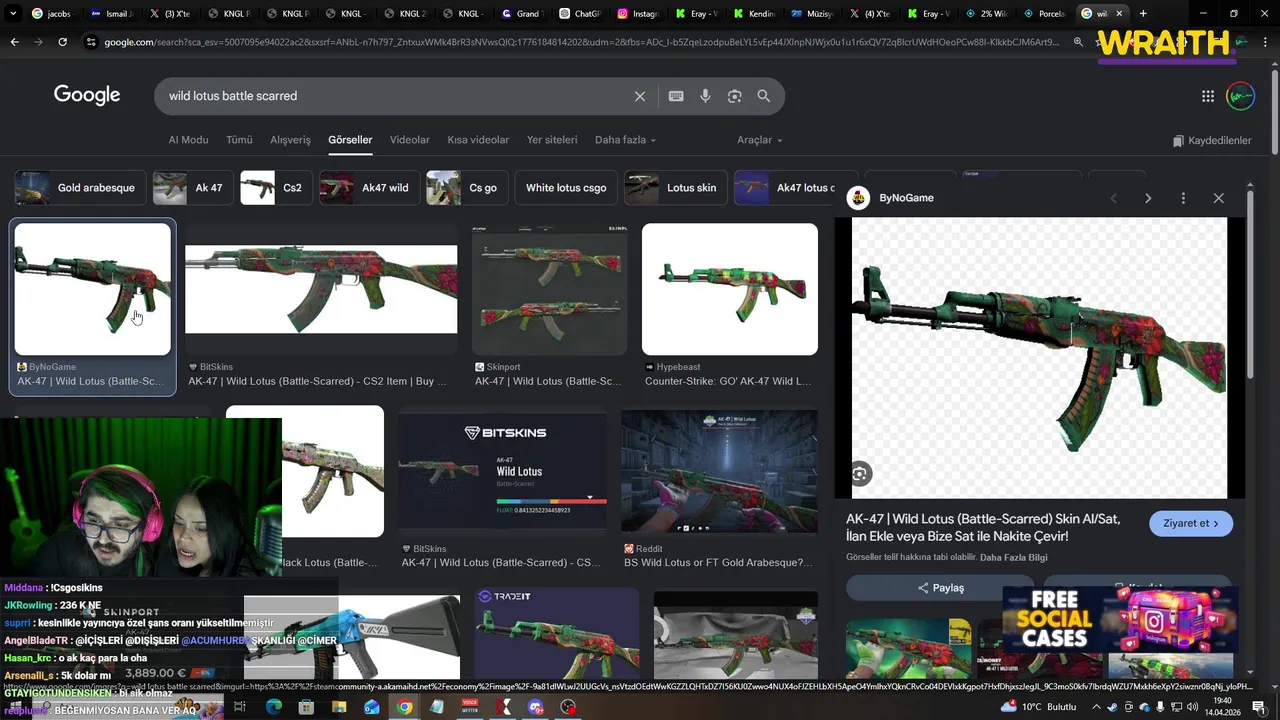Image resolution: width=1280 pixels, height=720 pixels.
Task: Close the ByNoGame image preview panel
Action: pos(1218,198)
